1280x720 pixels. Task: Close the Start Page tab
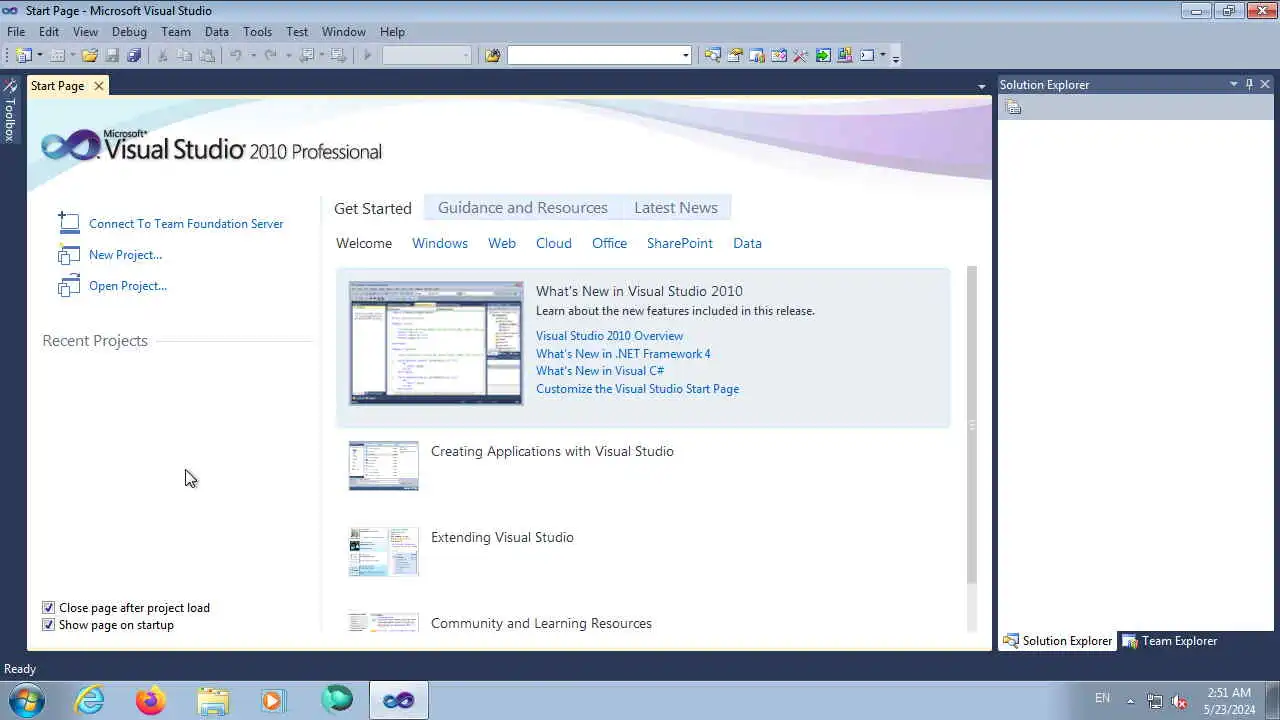pos(98,86)
